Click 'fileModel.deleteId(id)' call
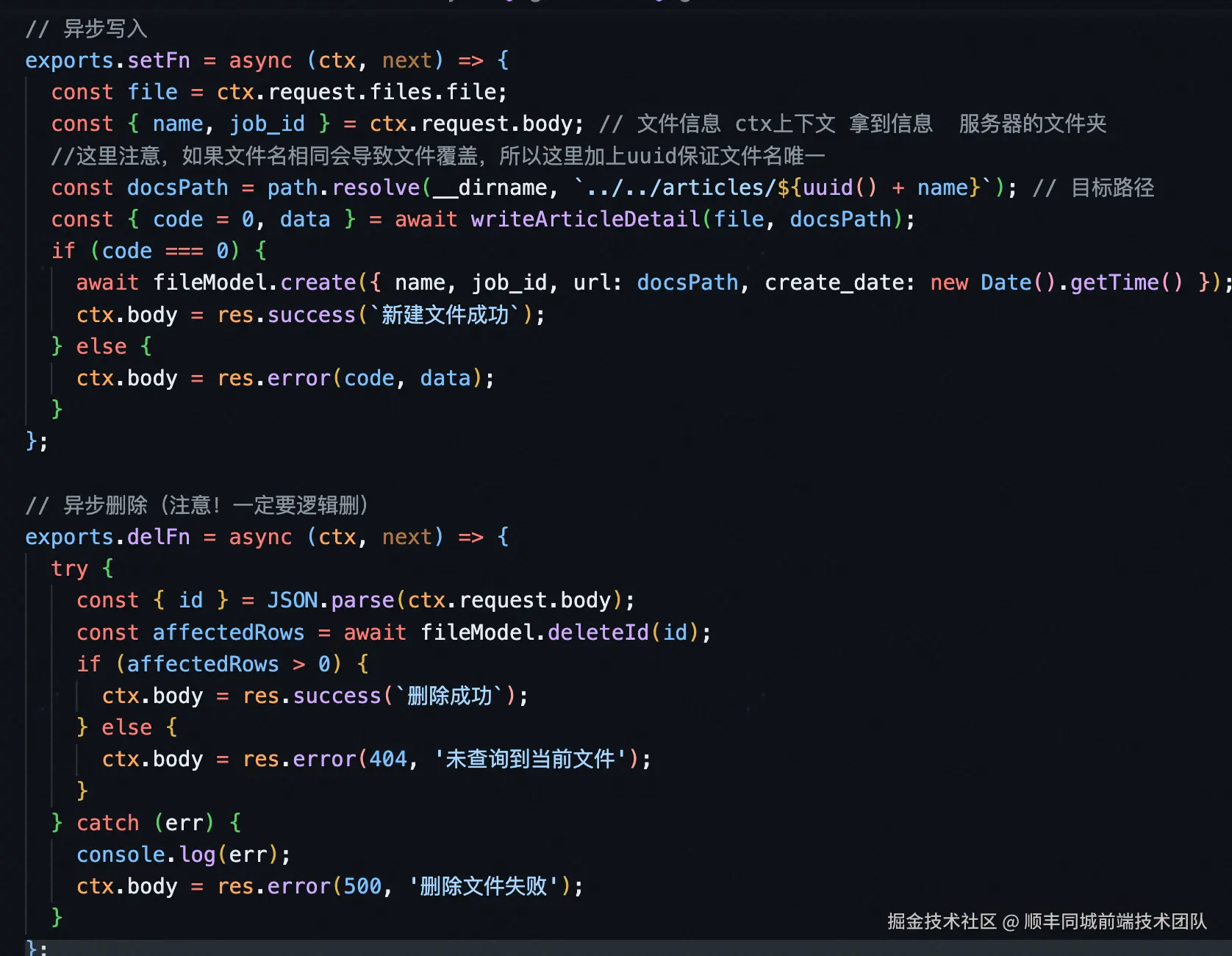The width and height of the screenshot is (1232, 956). pos(559,632)
